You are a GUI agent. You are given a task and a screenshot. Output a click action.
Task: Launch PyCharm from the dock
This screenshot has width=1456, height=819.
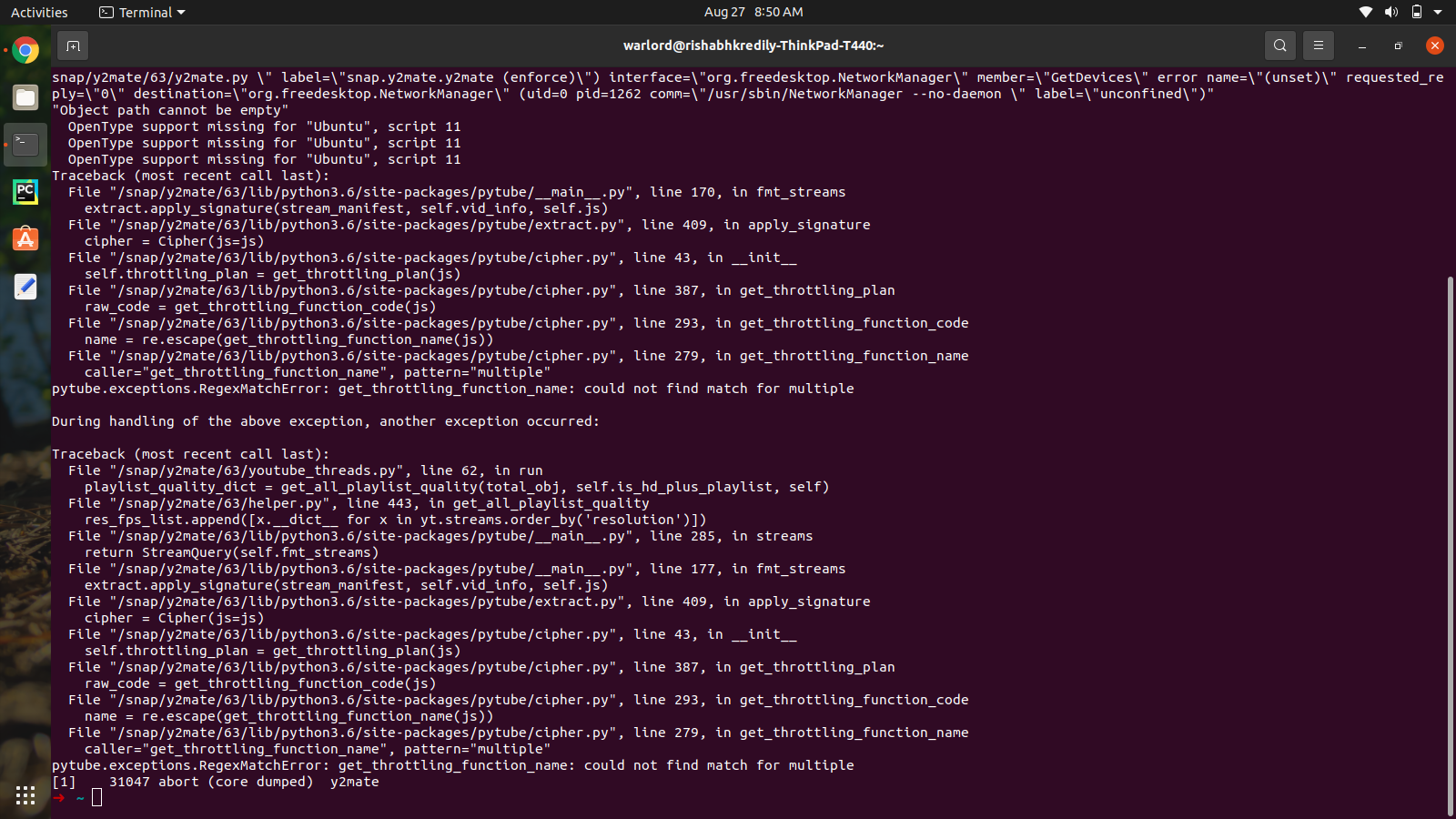click(x=25, y=192)
